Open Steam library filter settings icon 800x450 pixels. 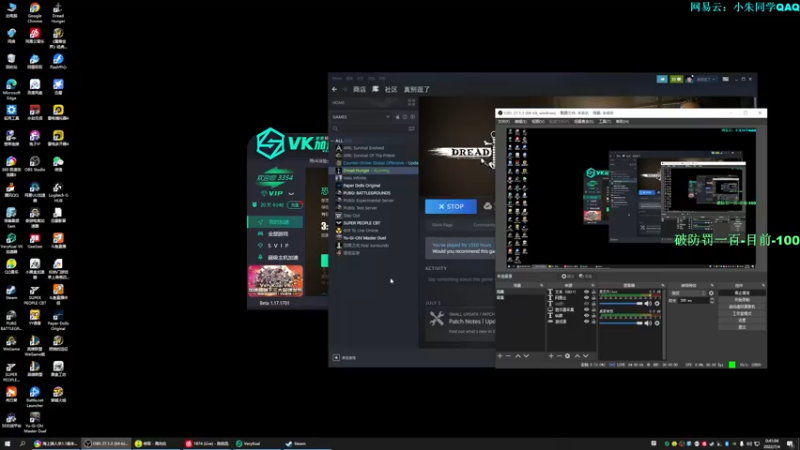[x=411, y=129]
